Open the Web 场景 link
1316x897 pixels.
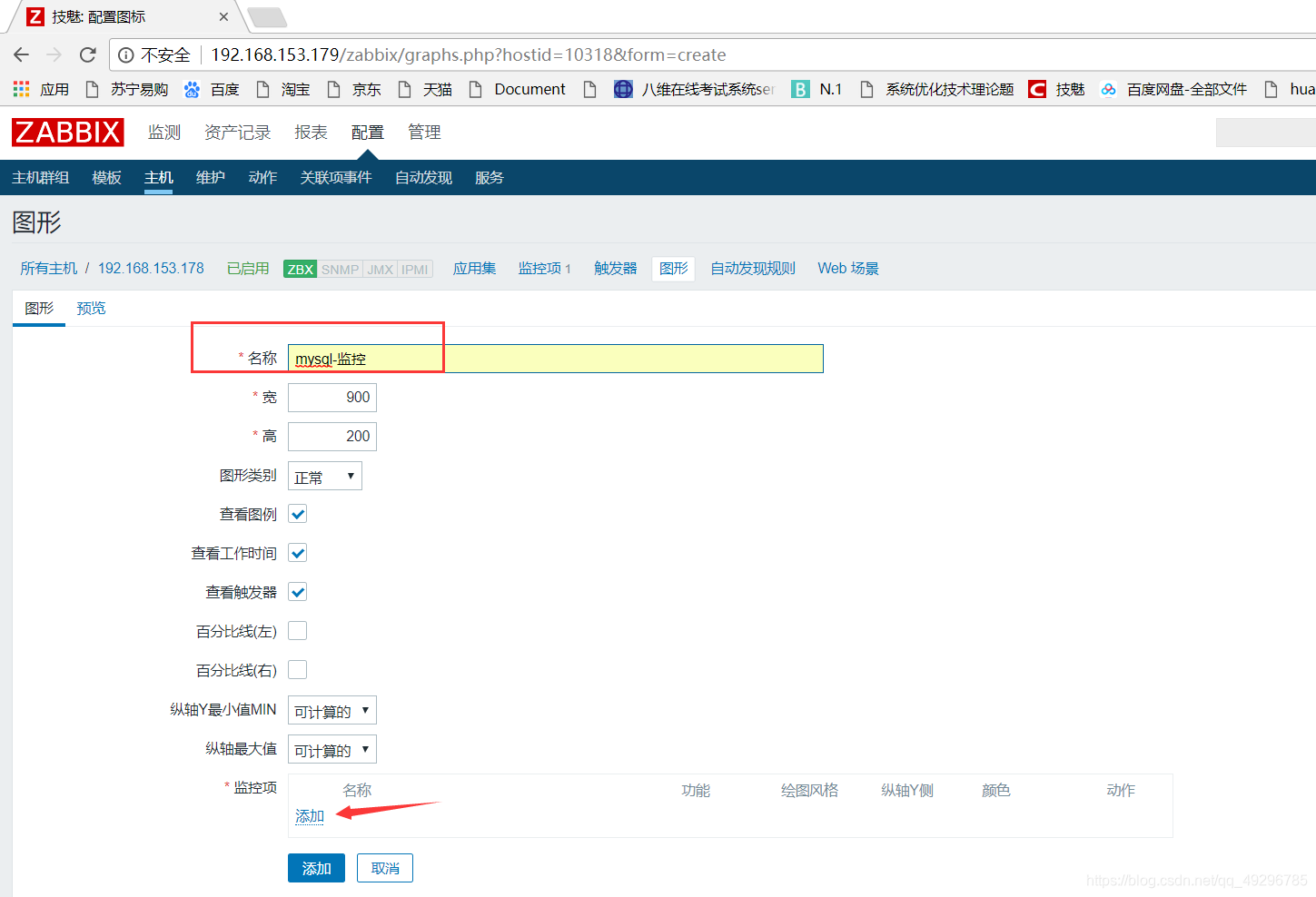pos(848,269)
